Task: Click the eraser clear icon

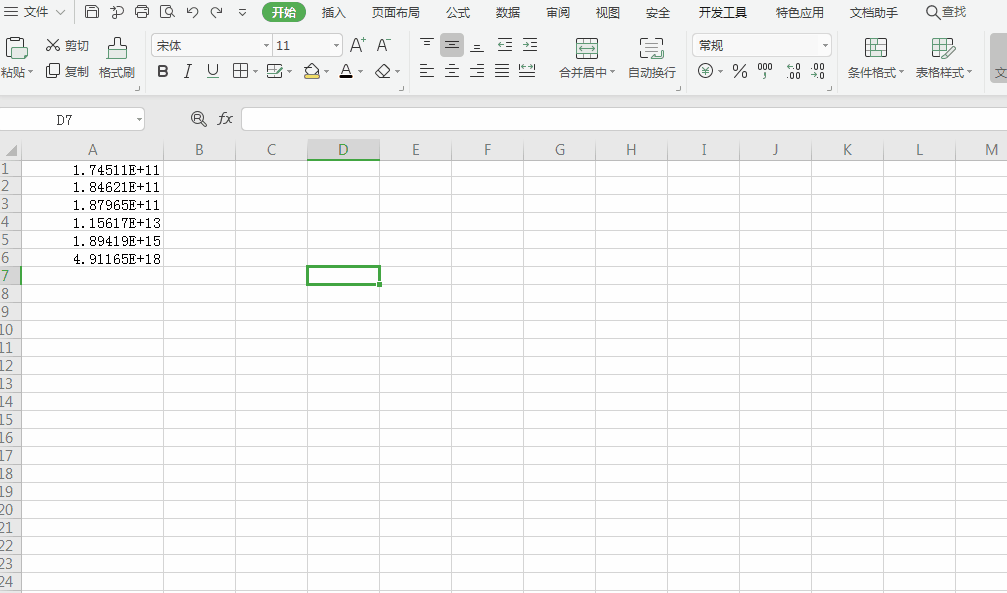Action: [x=383, y=71]
